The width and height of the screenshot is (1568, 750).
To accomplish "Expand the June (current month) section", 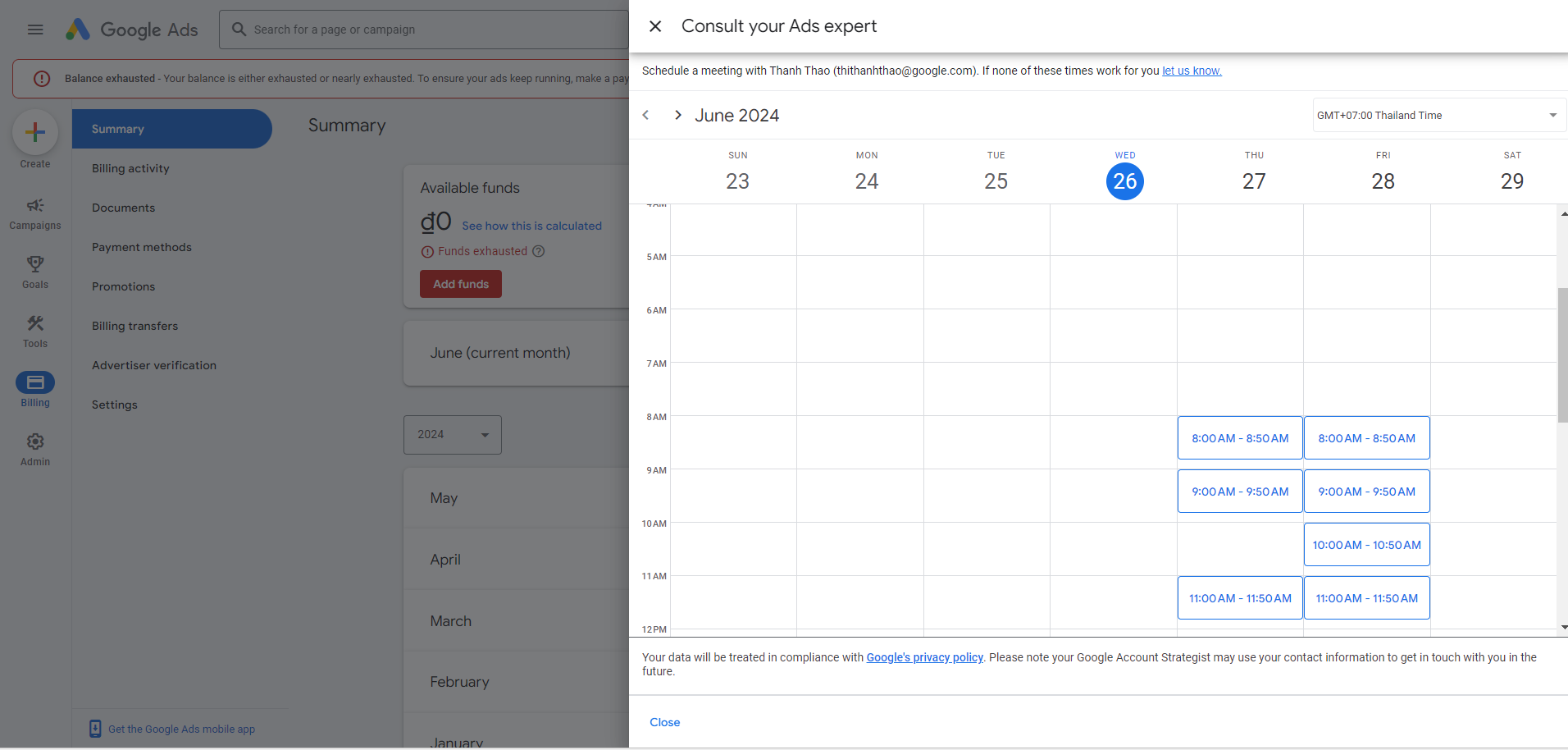I will tap(517, 353).
